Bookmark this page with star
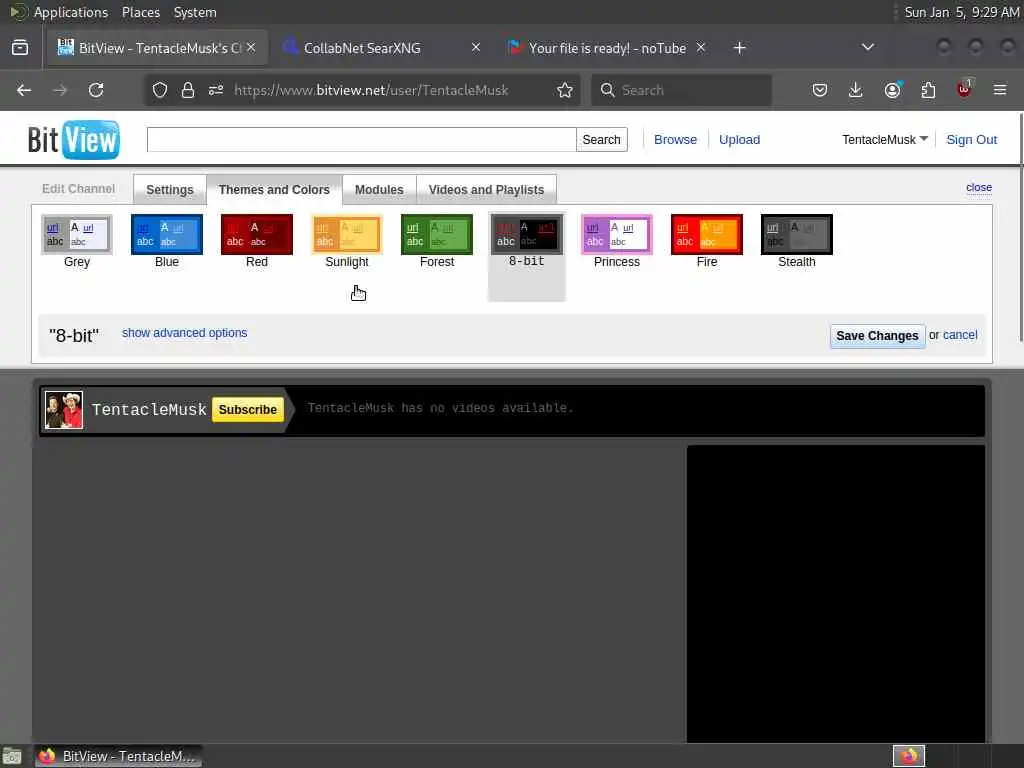Image resolution: width=1024 pixels, height=768 pixels. (x=565, y=90)
